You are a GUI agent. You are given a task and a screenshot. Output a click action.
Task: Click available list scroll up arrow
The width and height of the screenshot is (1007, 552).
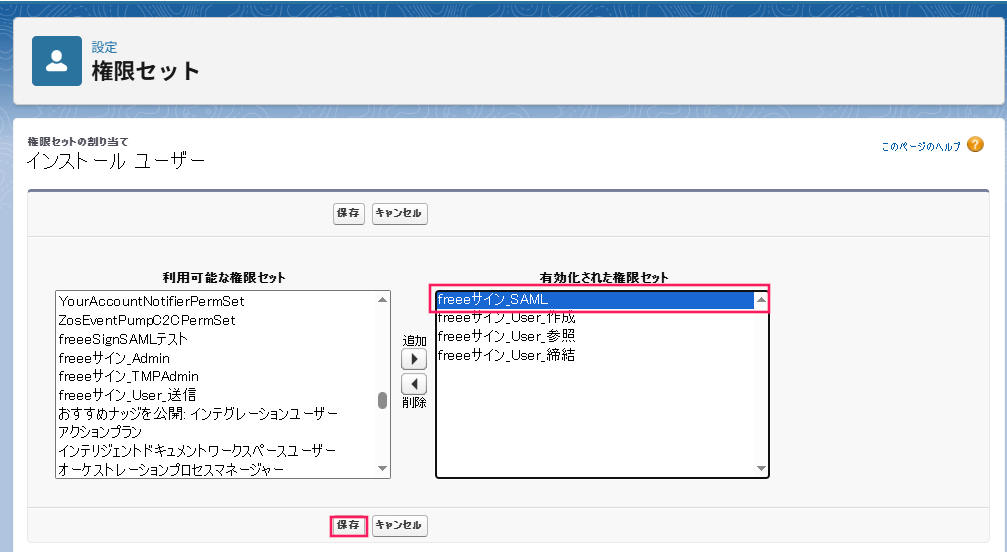click(383, 300)
